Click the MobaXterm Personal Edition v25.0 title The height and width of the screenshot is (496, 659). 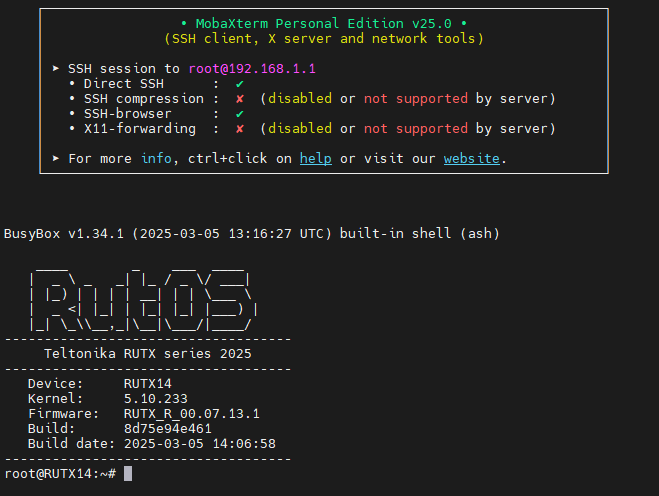324,23
